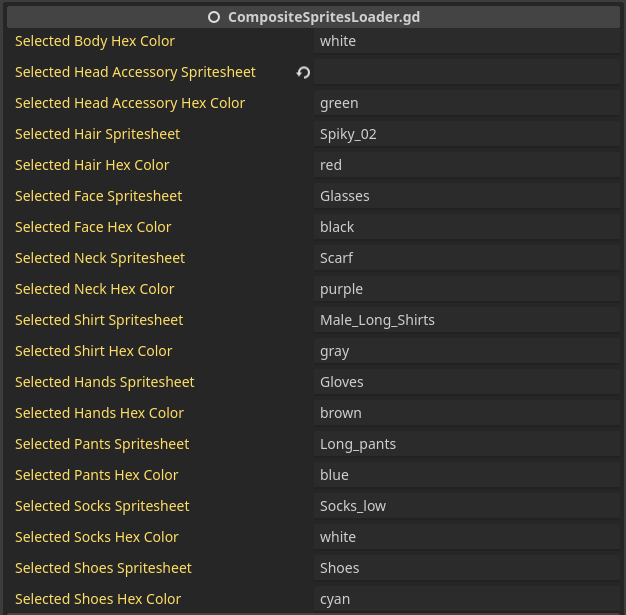This screenshot has width=626, height=615.
Task: Edit Neck Spritesheet field 'Scarf'
Action: [467, 258]
